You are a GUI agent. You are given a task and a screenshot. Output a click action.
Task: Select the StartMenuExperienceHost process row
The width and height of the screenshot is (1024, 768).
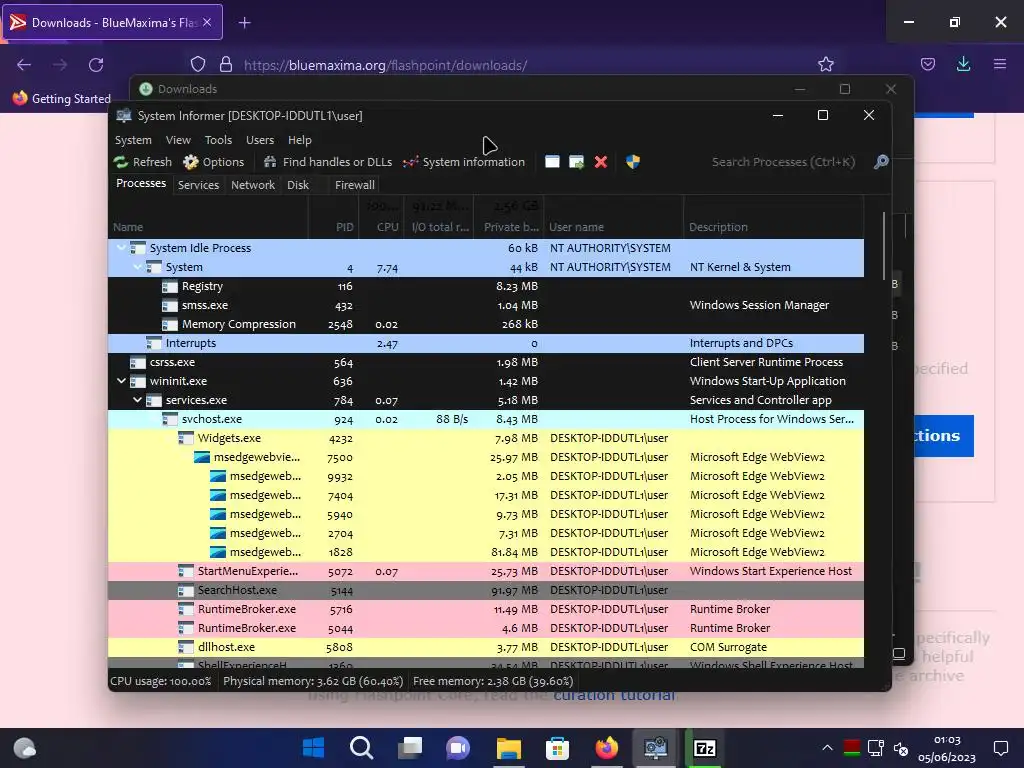(486, 571)
